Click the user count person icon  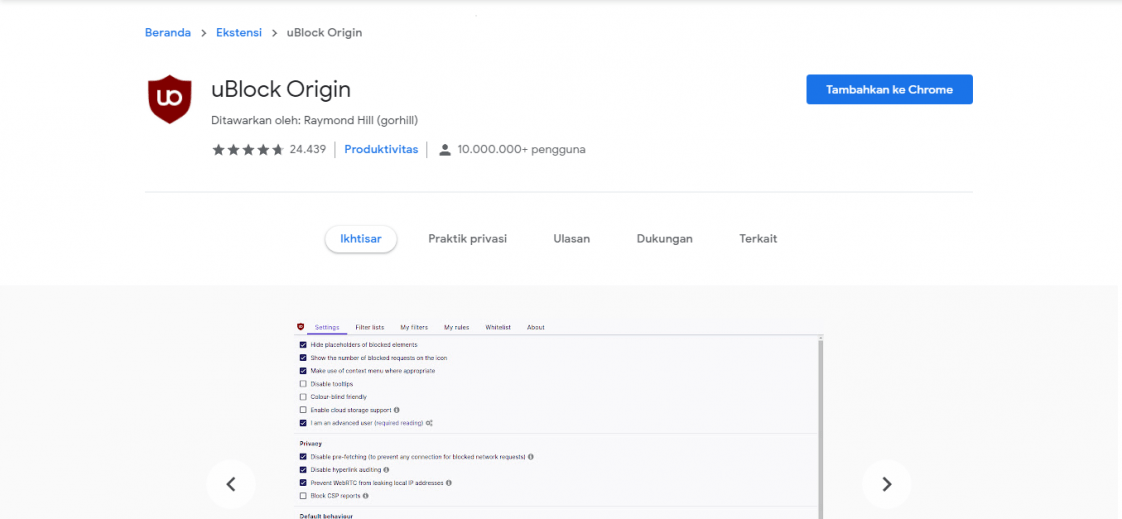445,150
